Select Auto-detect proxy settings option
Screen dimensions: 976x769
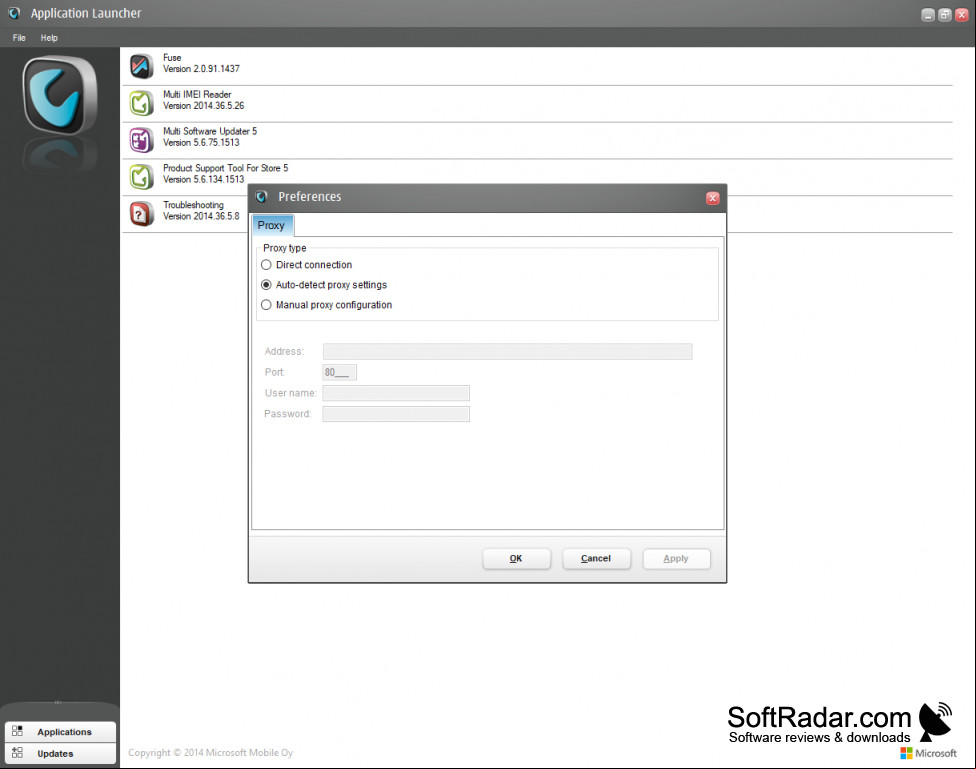pyautogui.click(x=324, y=285)
